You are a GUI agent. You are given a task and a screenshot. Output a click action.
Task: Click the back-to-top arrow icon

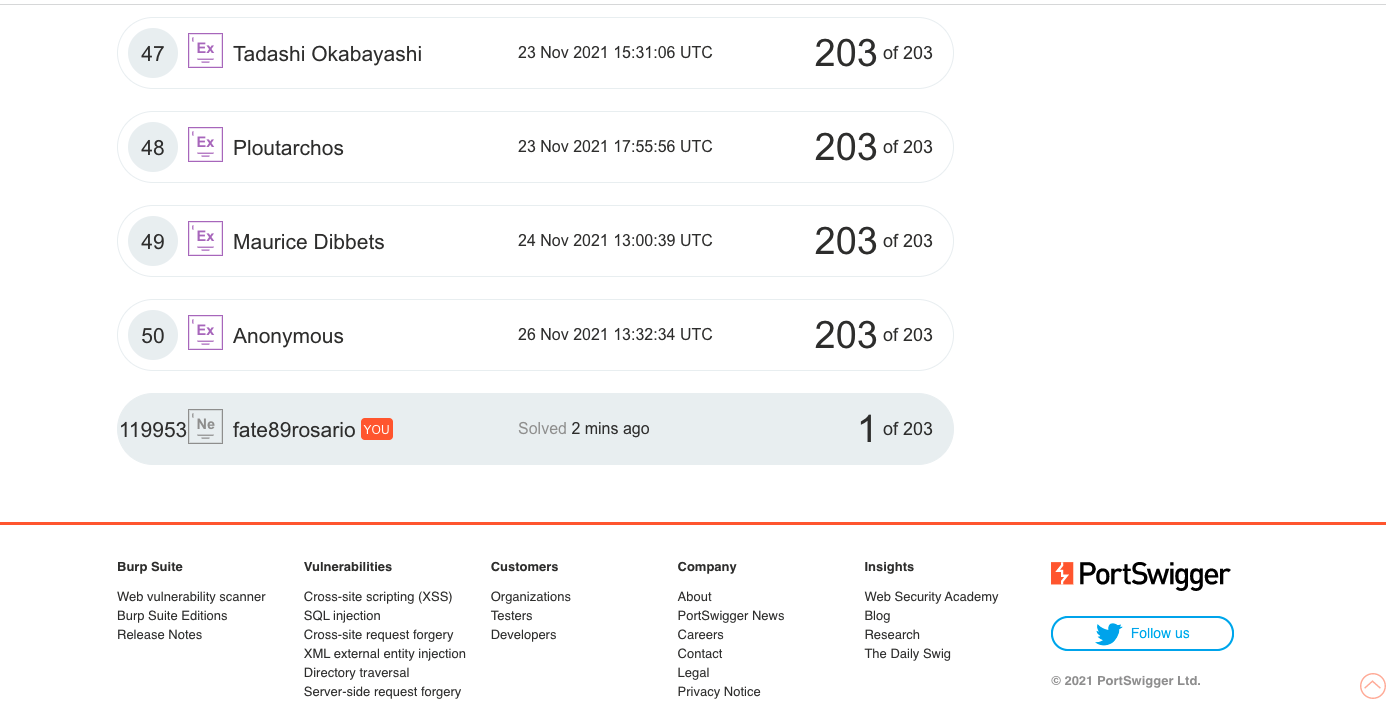coord(1372,686)
